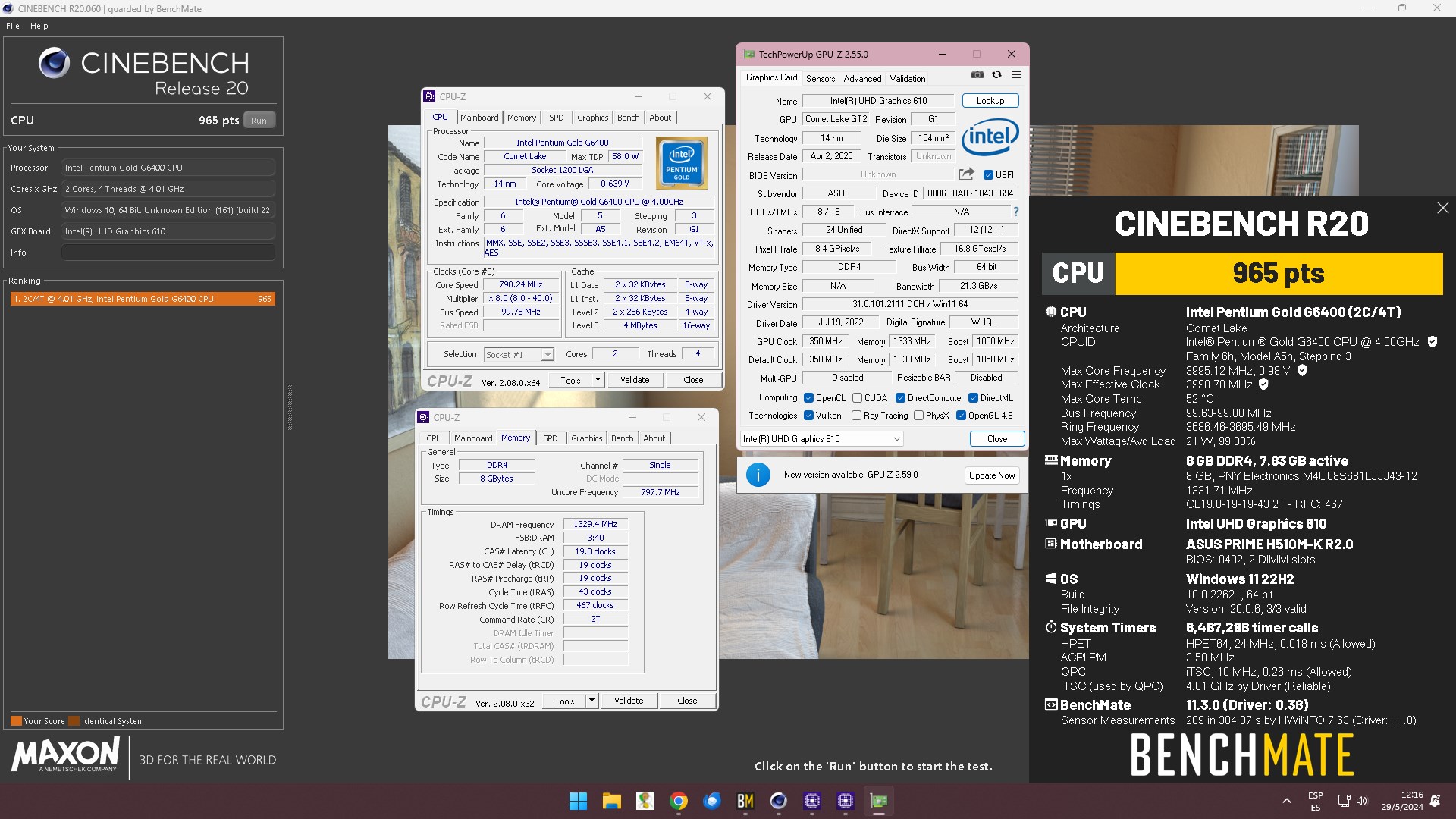Expand the system tray hidden icons chevron
The image size is (1456, 819).
point(1286,801)
